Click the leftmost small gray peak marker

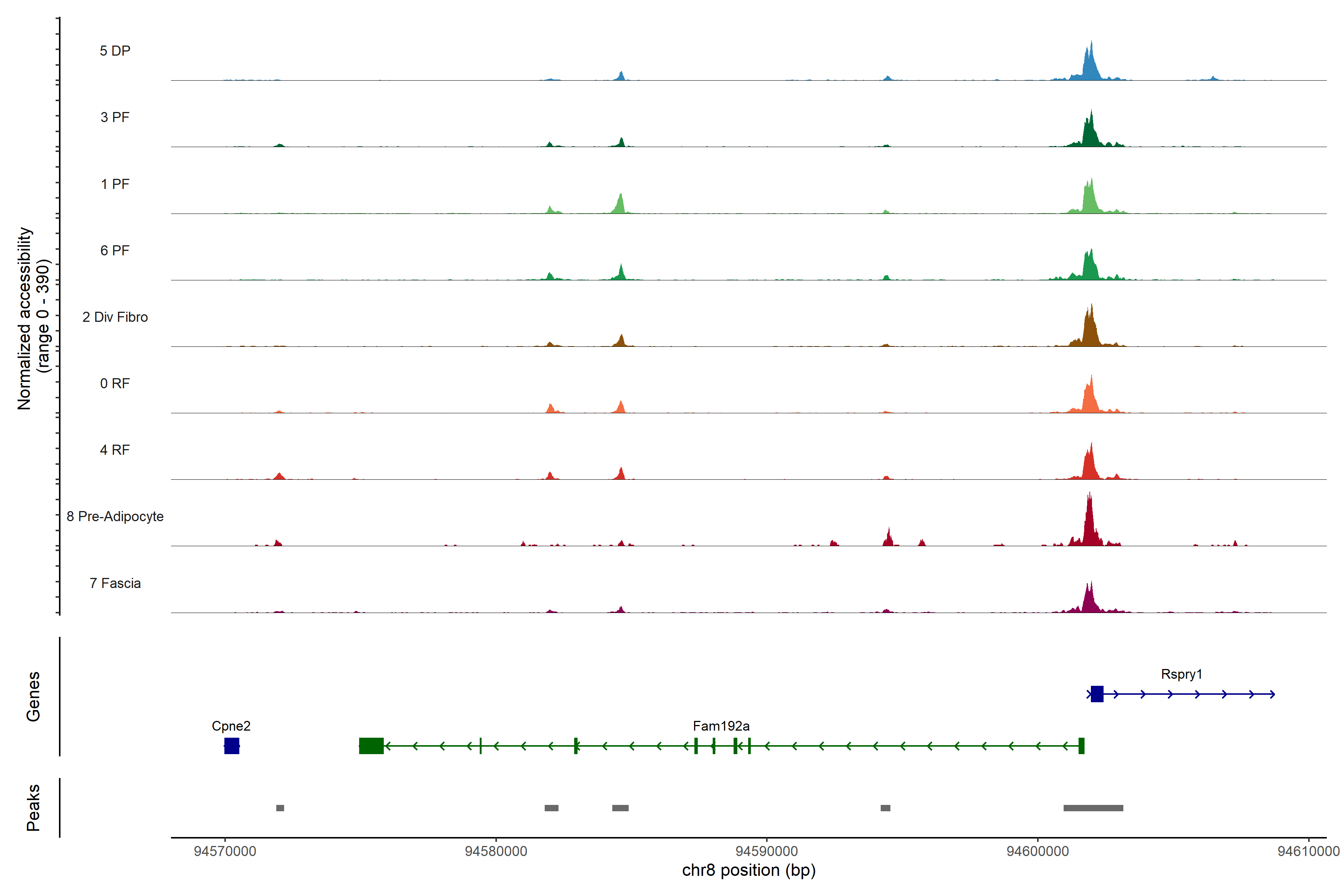point(280,808)
